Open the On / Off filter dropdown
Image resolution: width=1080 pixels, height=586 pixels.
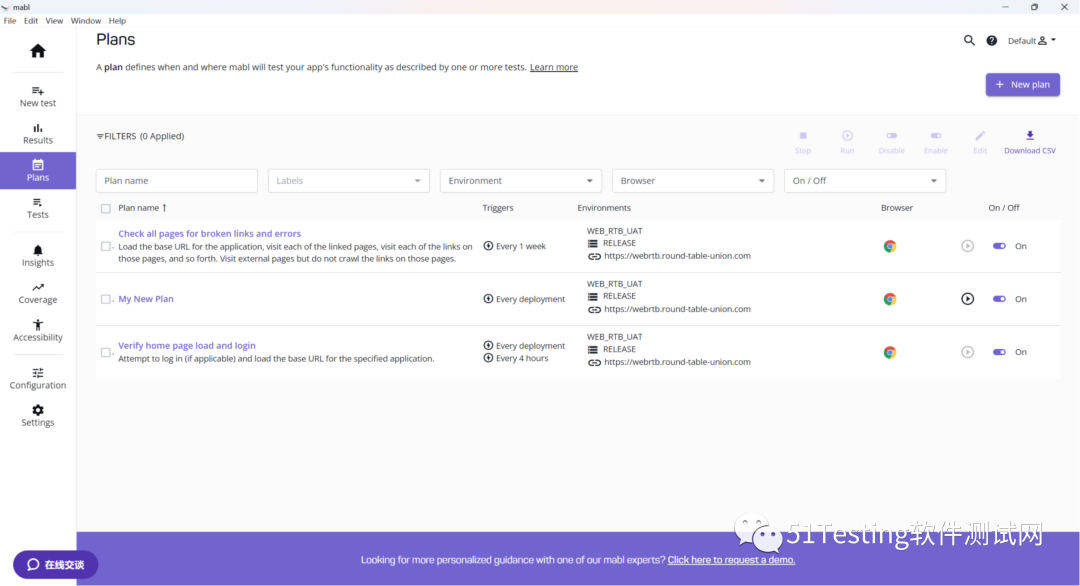[865, 180]
